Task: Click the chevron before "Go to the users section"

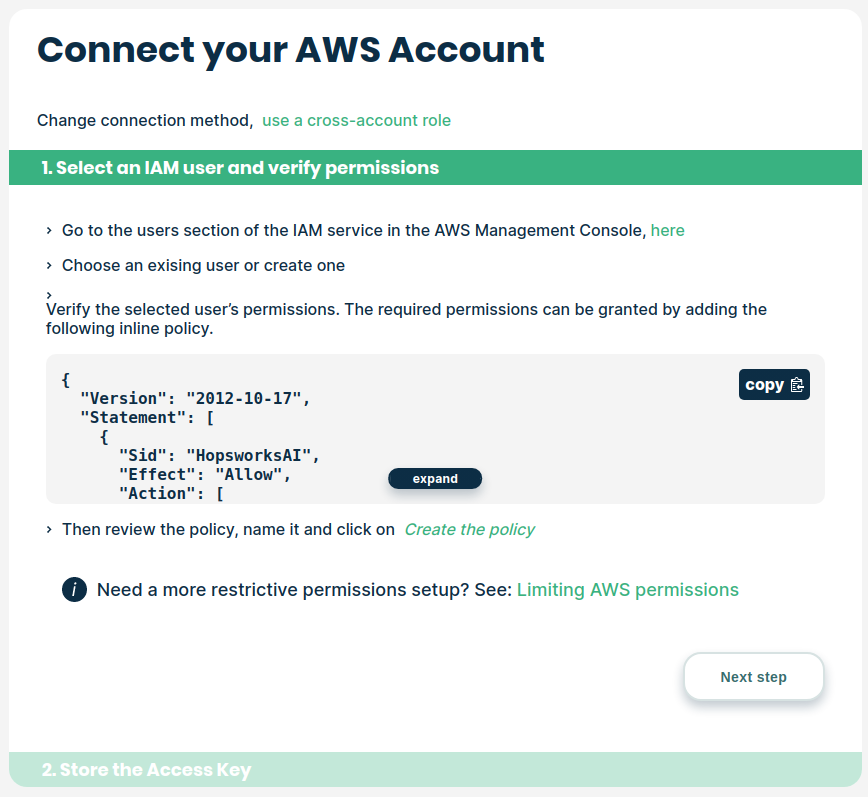Action: (x=49, y=231)
